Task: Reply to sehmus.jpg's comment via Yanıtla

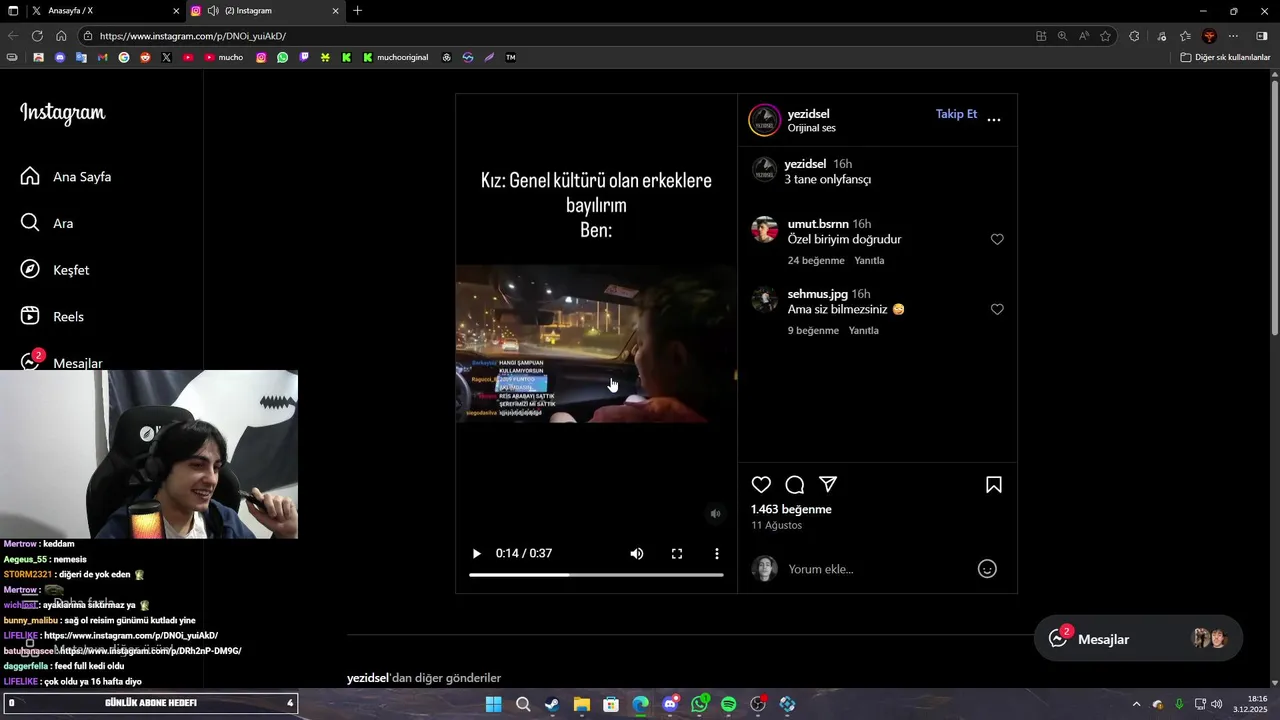Action: [x=864, y=331]
